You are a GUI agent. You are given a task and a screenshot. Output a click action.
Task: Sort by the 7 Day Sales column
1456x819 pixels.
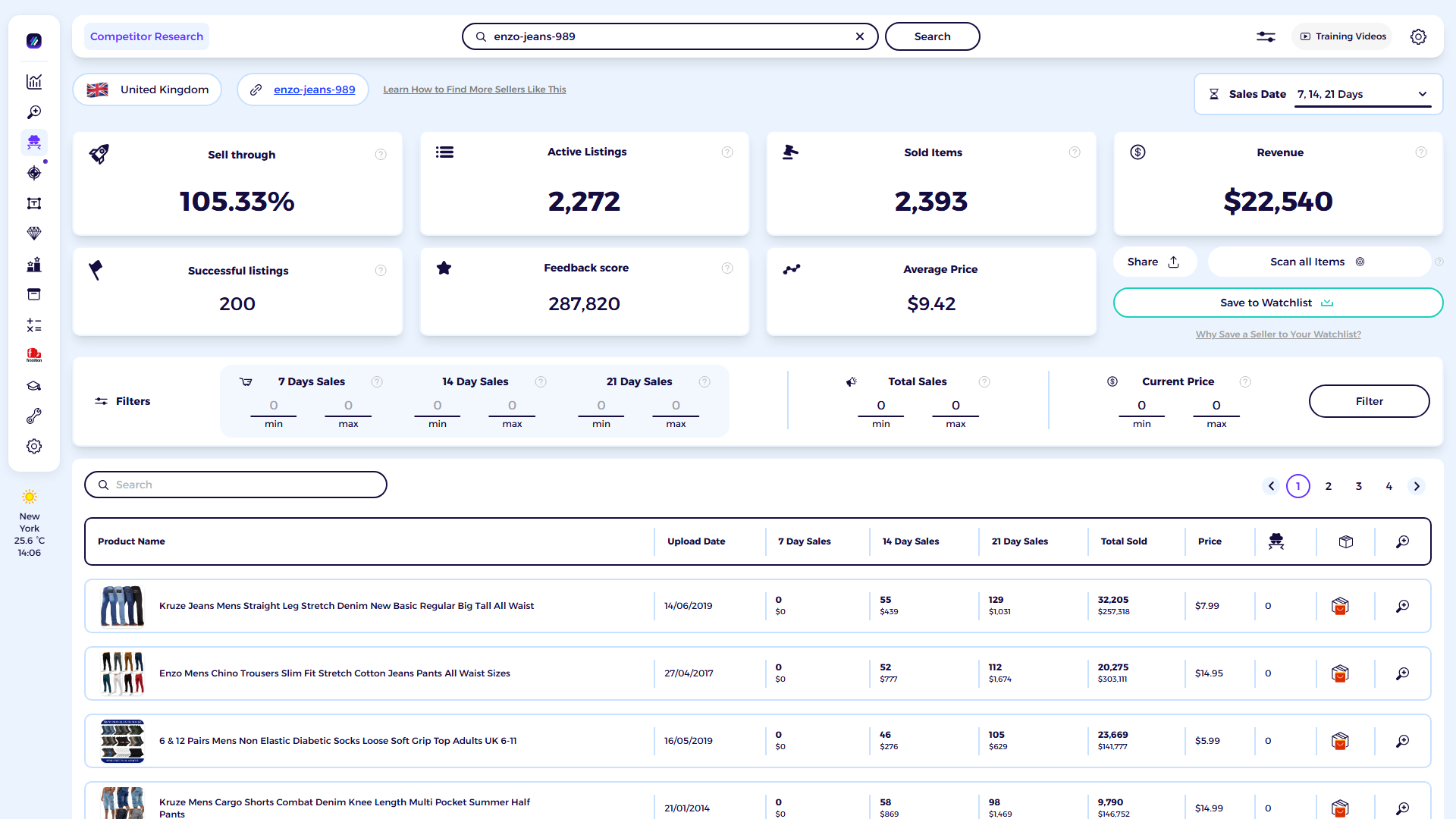(x=805, y=541)
